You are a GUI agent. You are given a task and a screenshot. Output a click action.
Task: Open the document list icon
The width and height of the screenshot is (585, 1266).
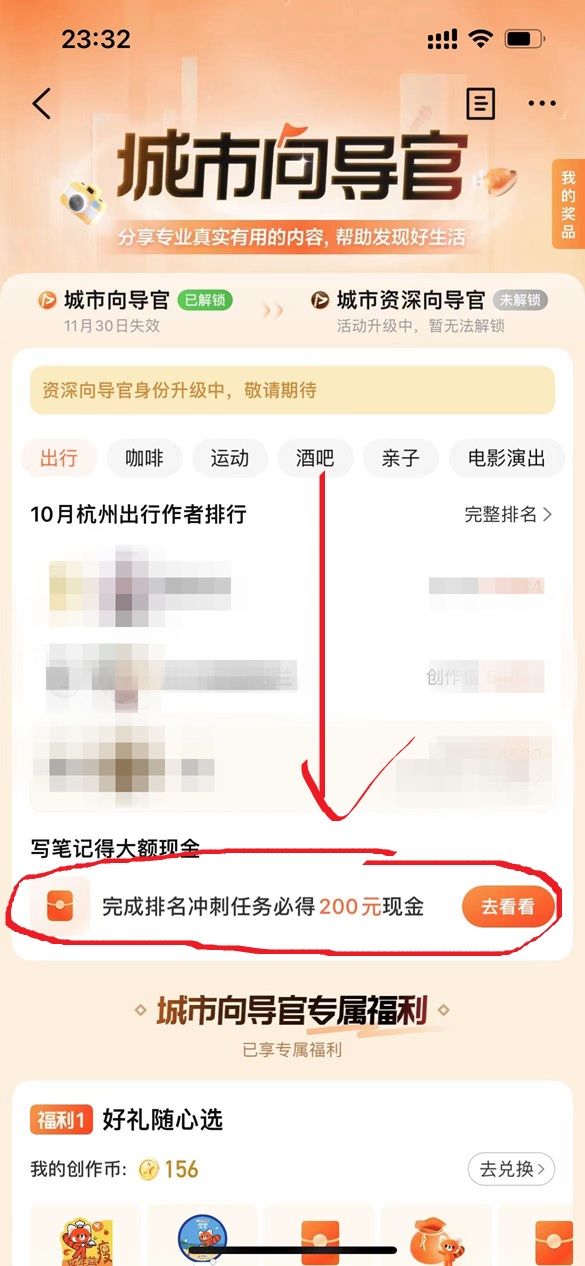coord(480,103)
